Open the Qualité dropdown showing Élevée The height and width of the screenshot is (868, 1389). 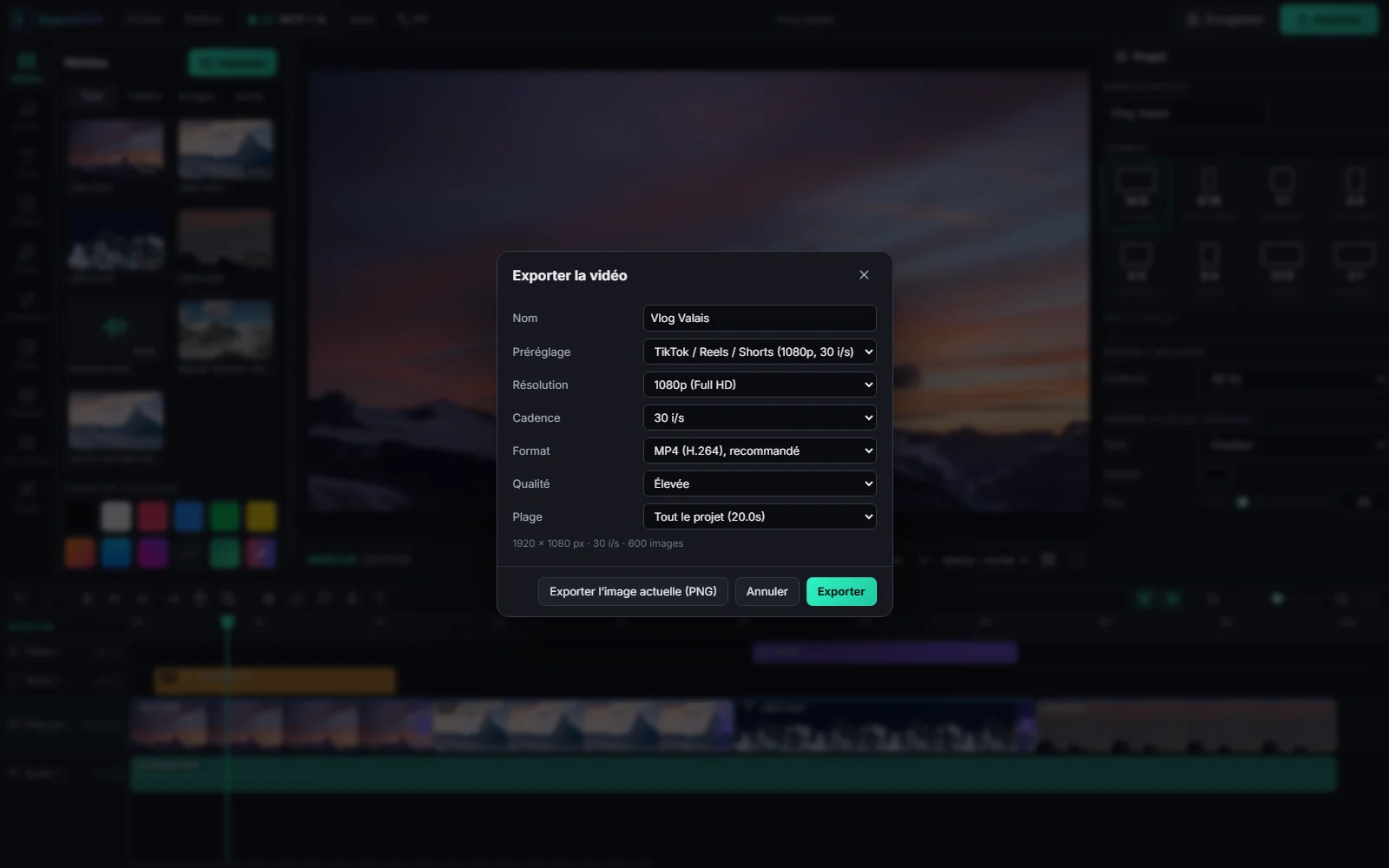[x=760, y=483]
